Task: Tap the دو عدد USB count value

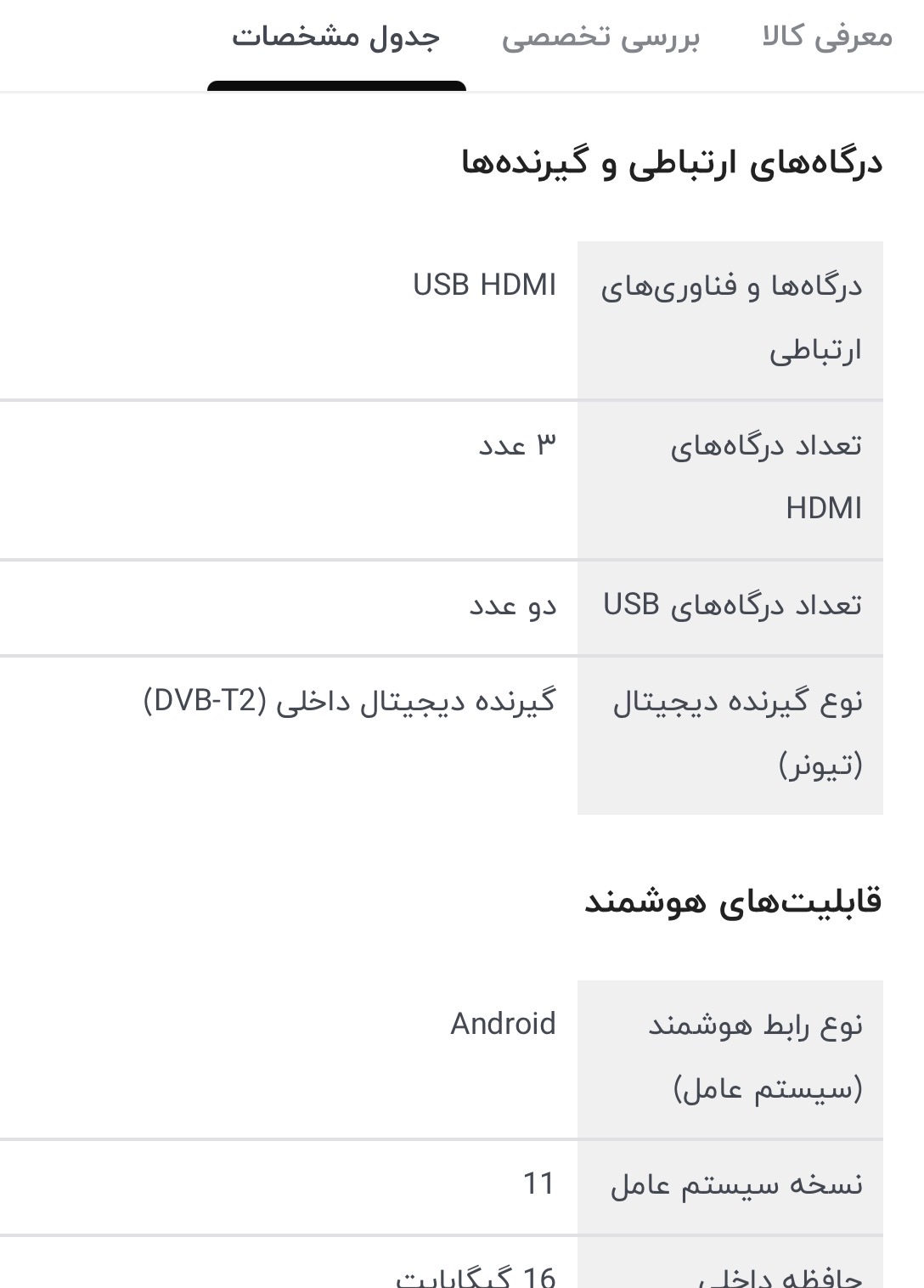Action: coord(513,606)
